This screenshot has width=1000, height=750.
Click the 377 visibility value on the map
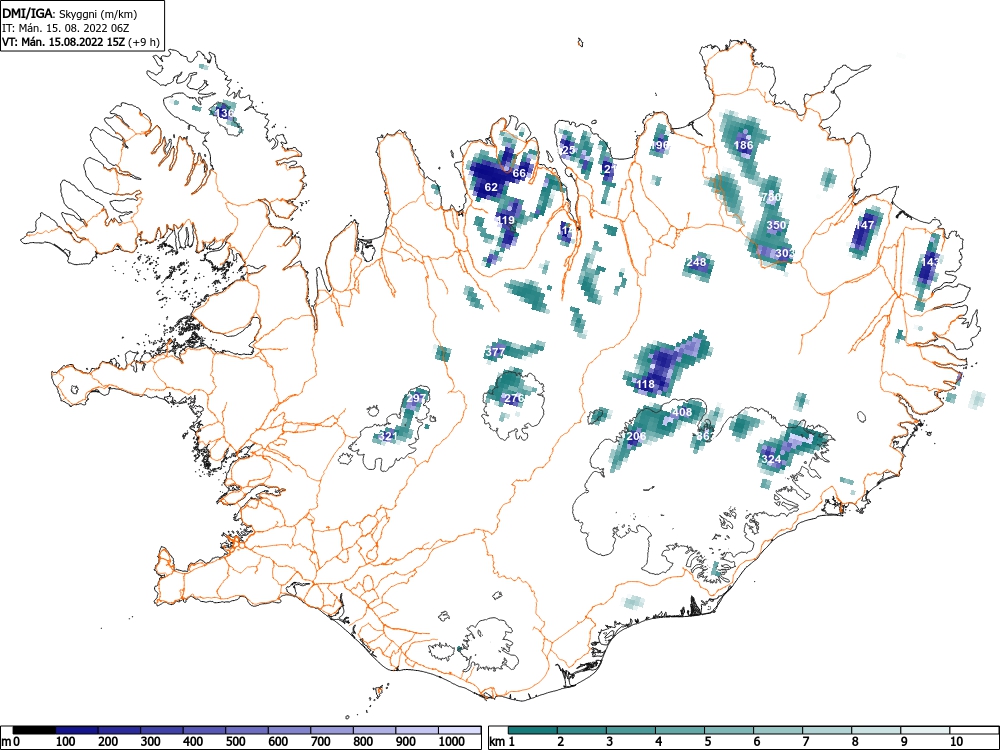pos(495,352)
